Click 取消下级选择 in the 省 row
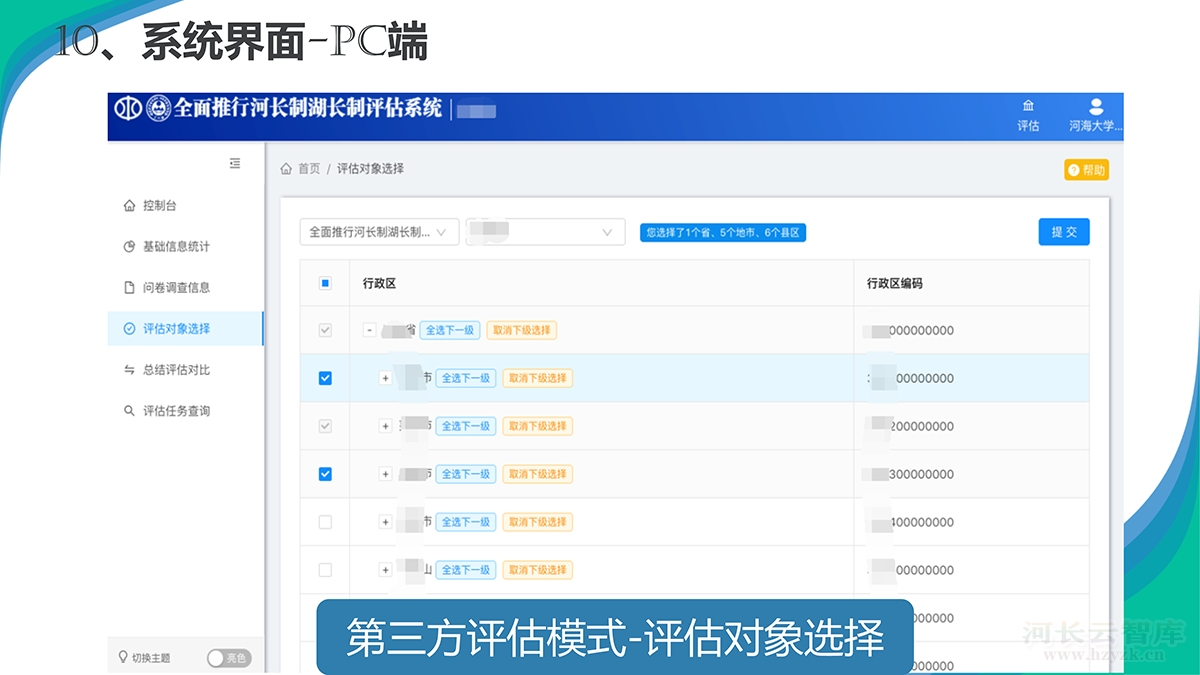Image resolution: width=1200 pixels, height=675 pixels. [x=522, y=330]
